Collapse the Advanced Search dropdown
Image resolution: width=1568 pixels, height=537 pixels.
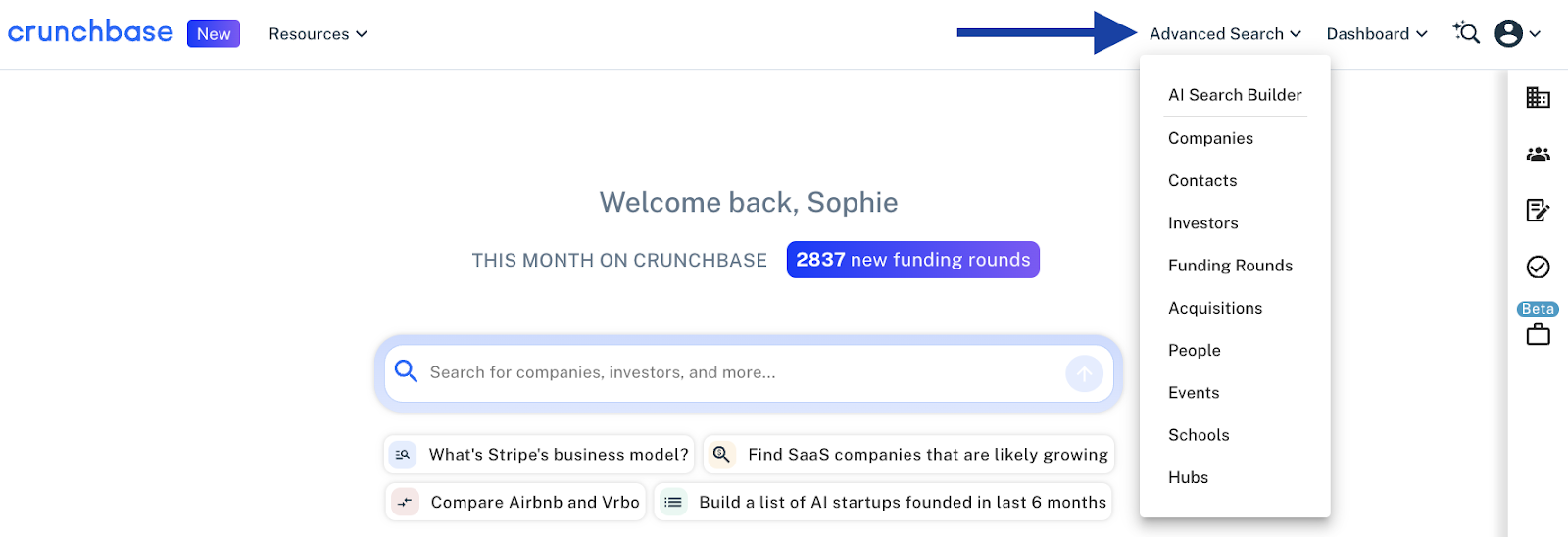[1225, 34]
